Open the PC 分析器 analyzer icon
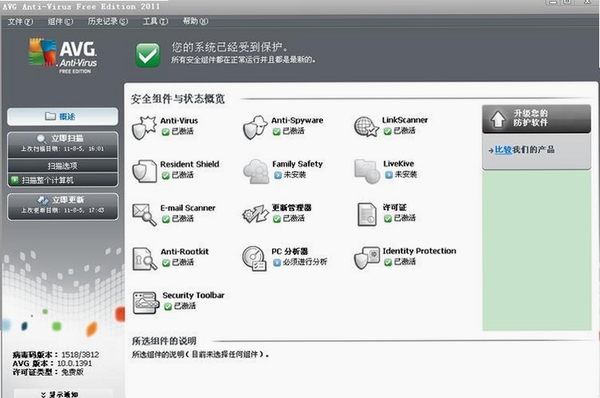This screenshot has height=398, width=600. tap(254, 258)
